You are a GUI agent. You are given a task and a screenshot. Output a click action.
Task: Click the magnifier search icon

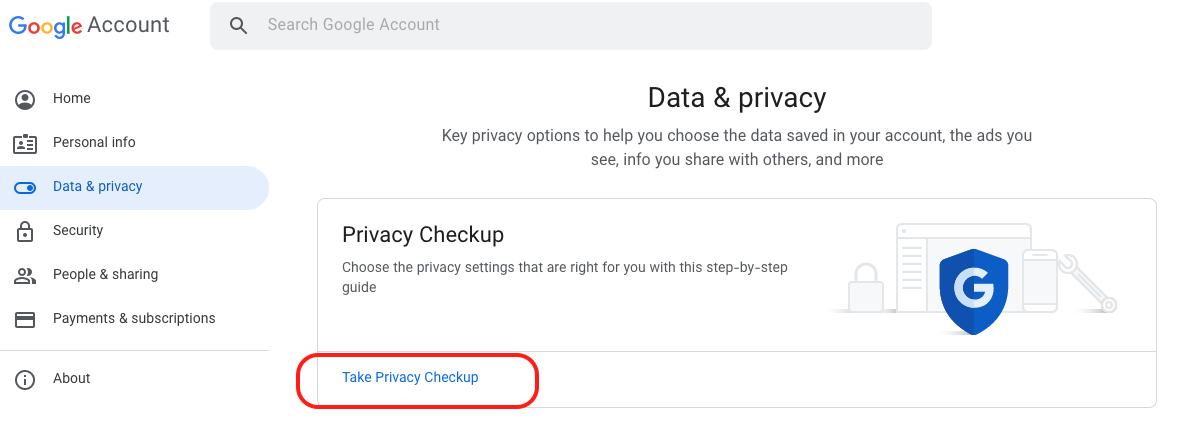click(238, 26)
